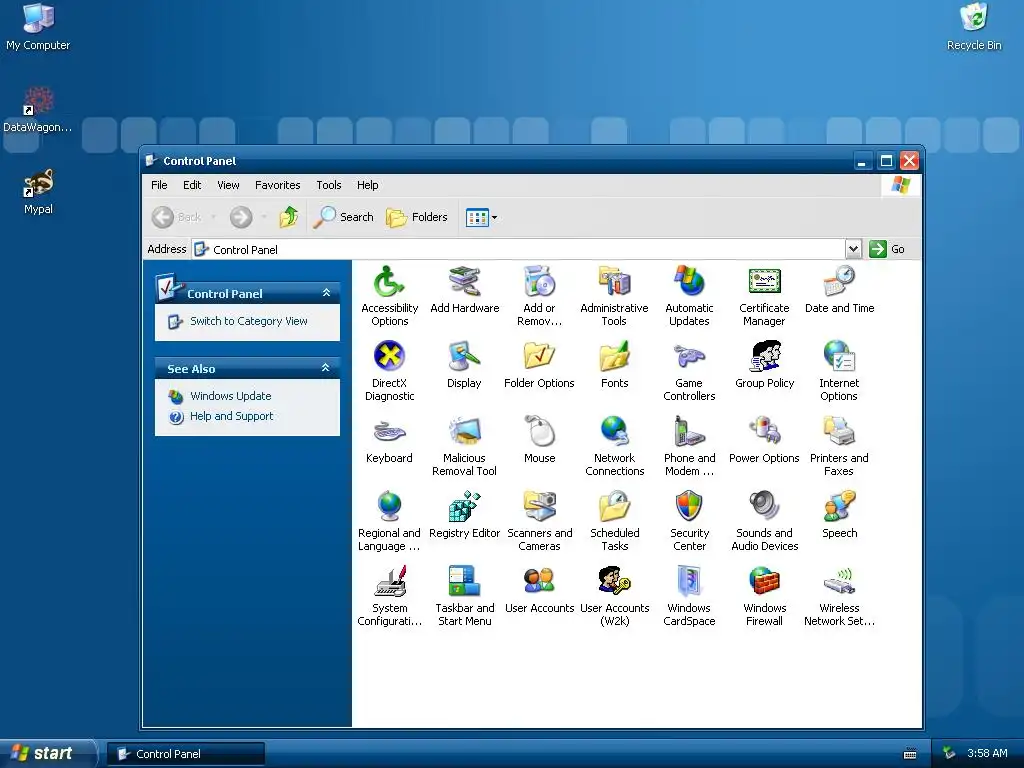
Task: Select the DataWagon desktop shortcut
Action: click(37, 110)
